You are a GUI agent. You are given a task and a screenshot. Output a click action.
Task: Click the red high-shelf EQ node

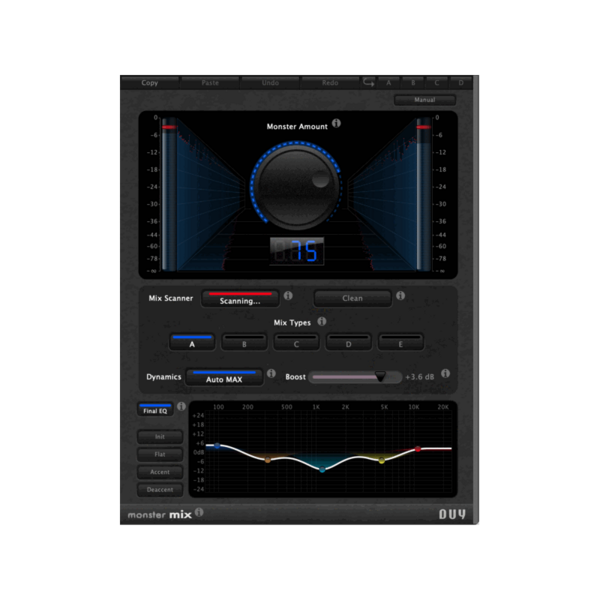point(418,449)
